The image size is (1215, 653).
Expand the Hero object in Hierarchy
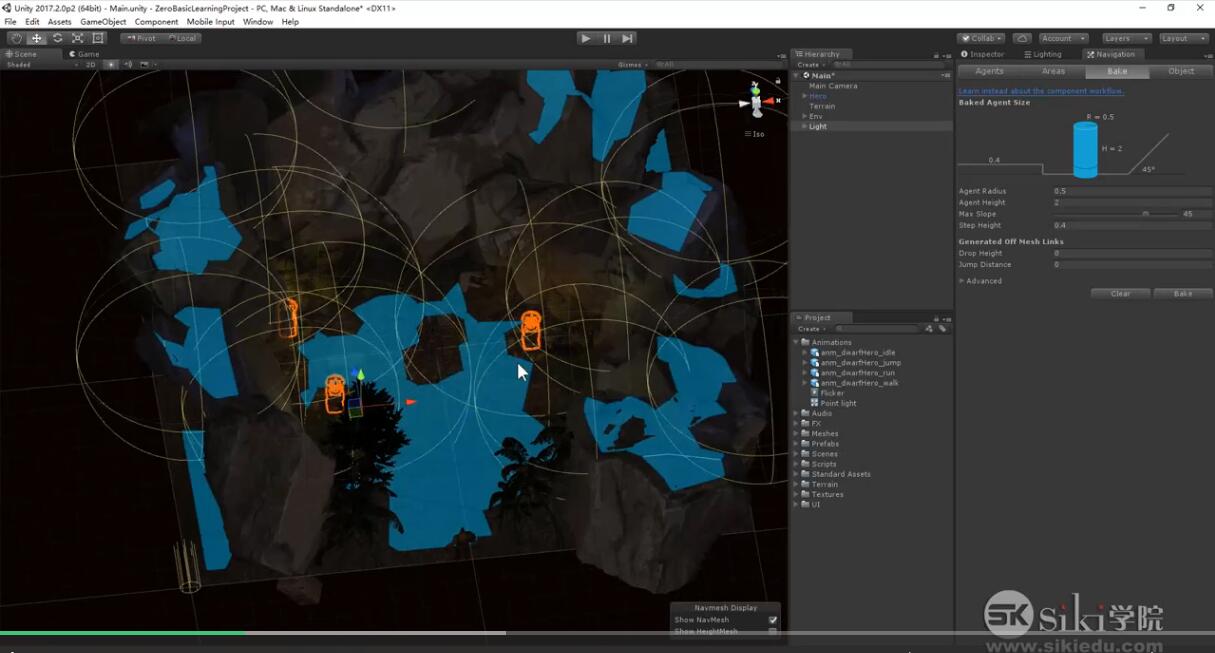[x=803, y=95]
